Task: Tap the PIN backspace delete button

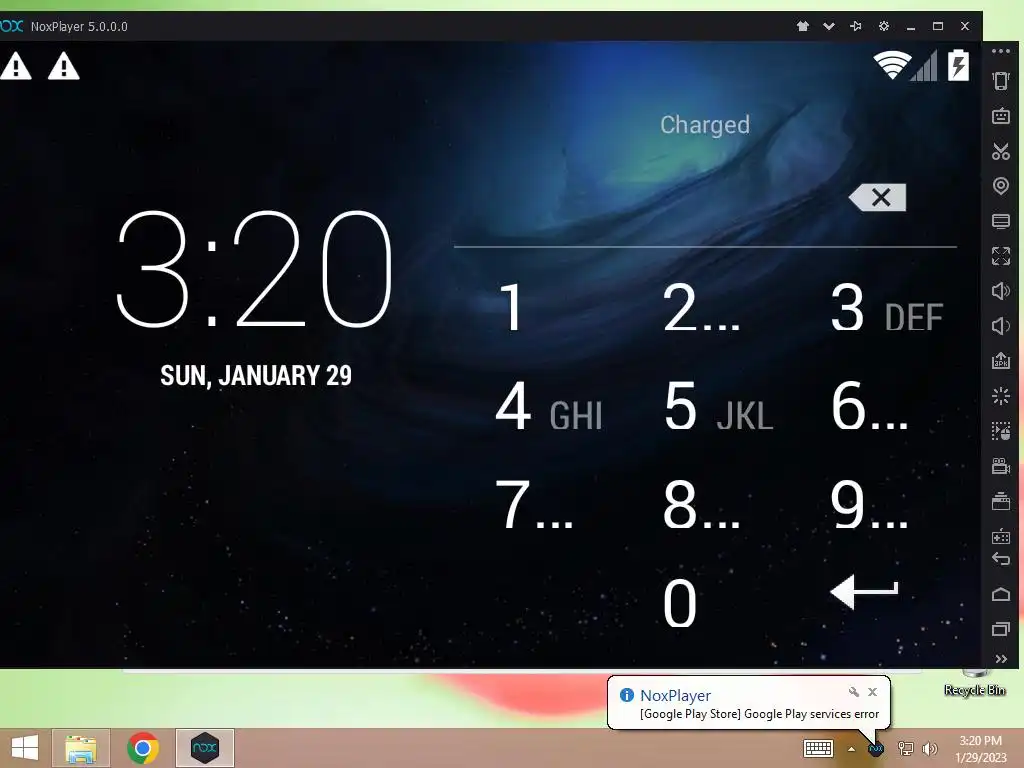Action: click(x=878, y=197)
